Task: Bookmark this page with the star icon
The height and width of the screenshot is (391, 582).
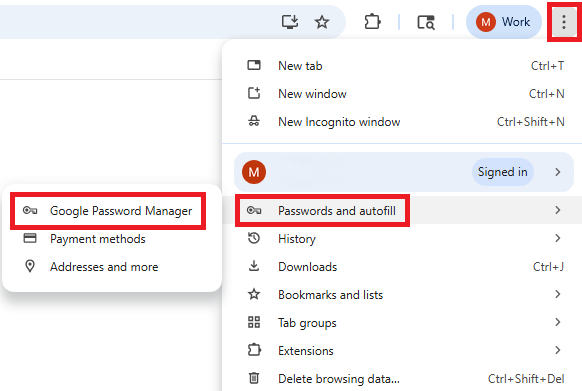Action: pyautogui.click(x=322, y=22)
